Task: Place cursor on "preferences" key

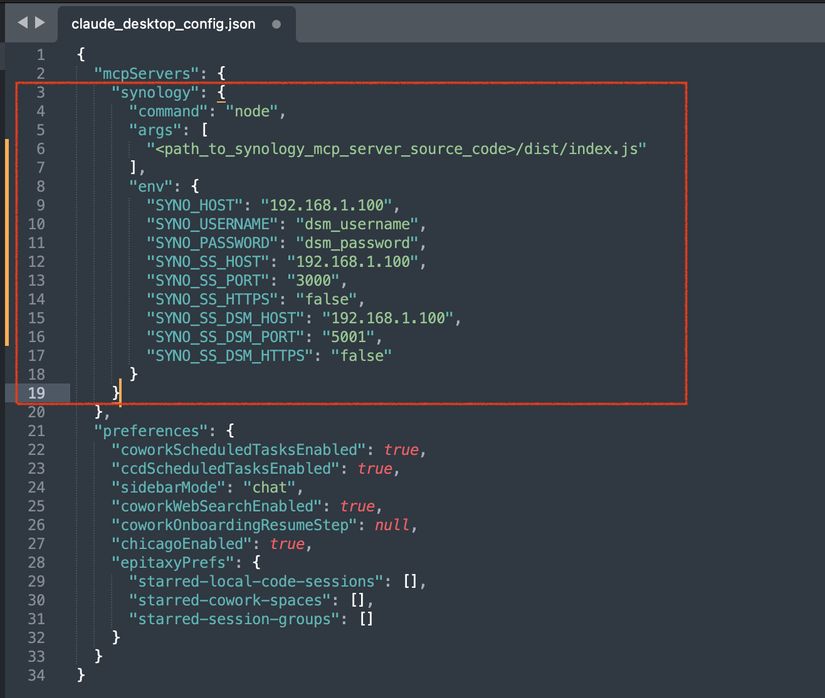Action: click(x=151, y=431)
